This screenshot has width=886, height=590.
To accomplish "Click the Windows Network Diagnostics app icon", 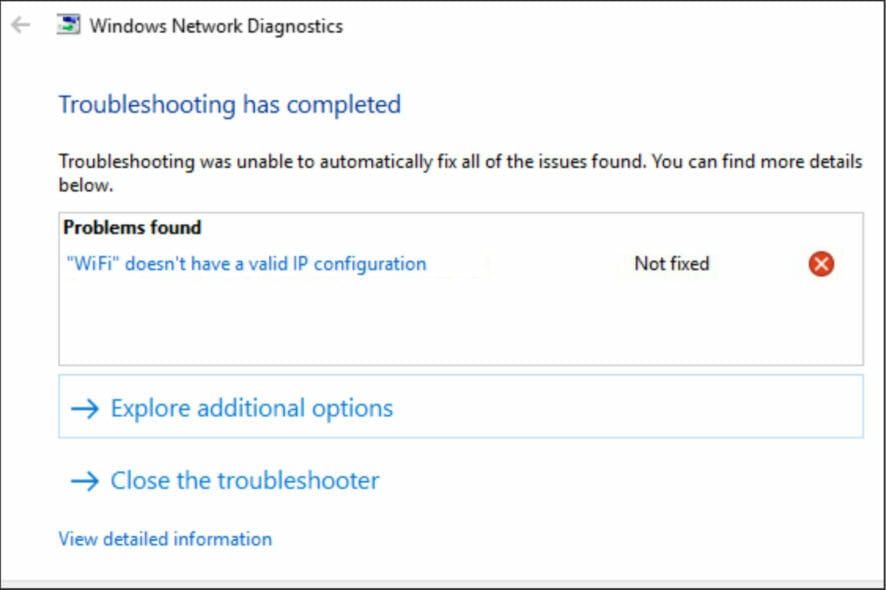I will pyautogui.click(x=69, y=25).
